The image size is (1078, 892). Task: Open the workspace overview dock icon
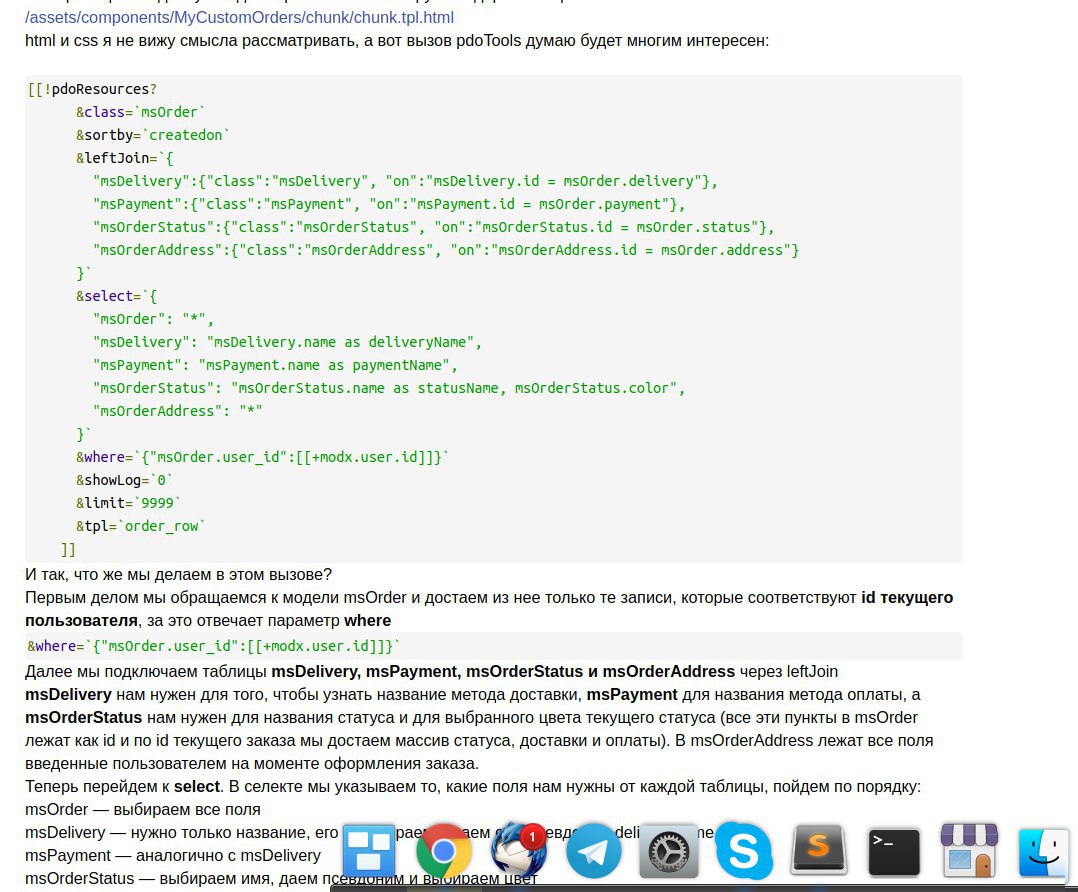coord(368,851)
